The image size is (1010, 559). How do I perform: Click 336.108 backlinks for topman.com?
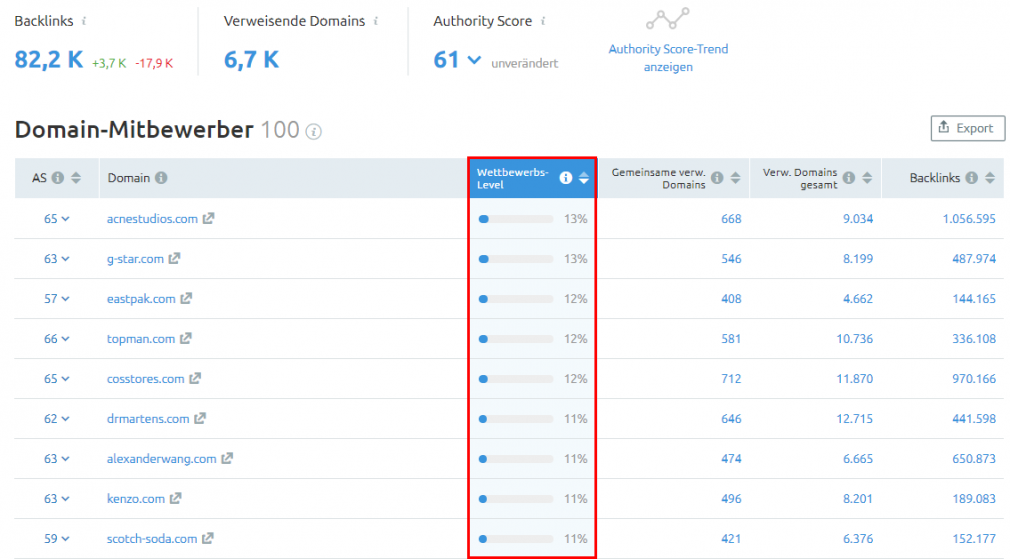tap(974, 339)
